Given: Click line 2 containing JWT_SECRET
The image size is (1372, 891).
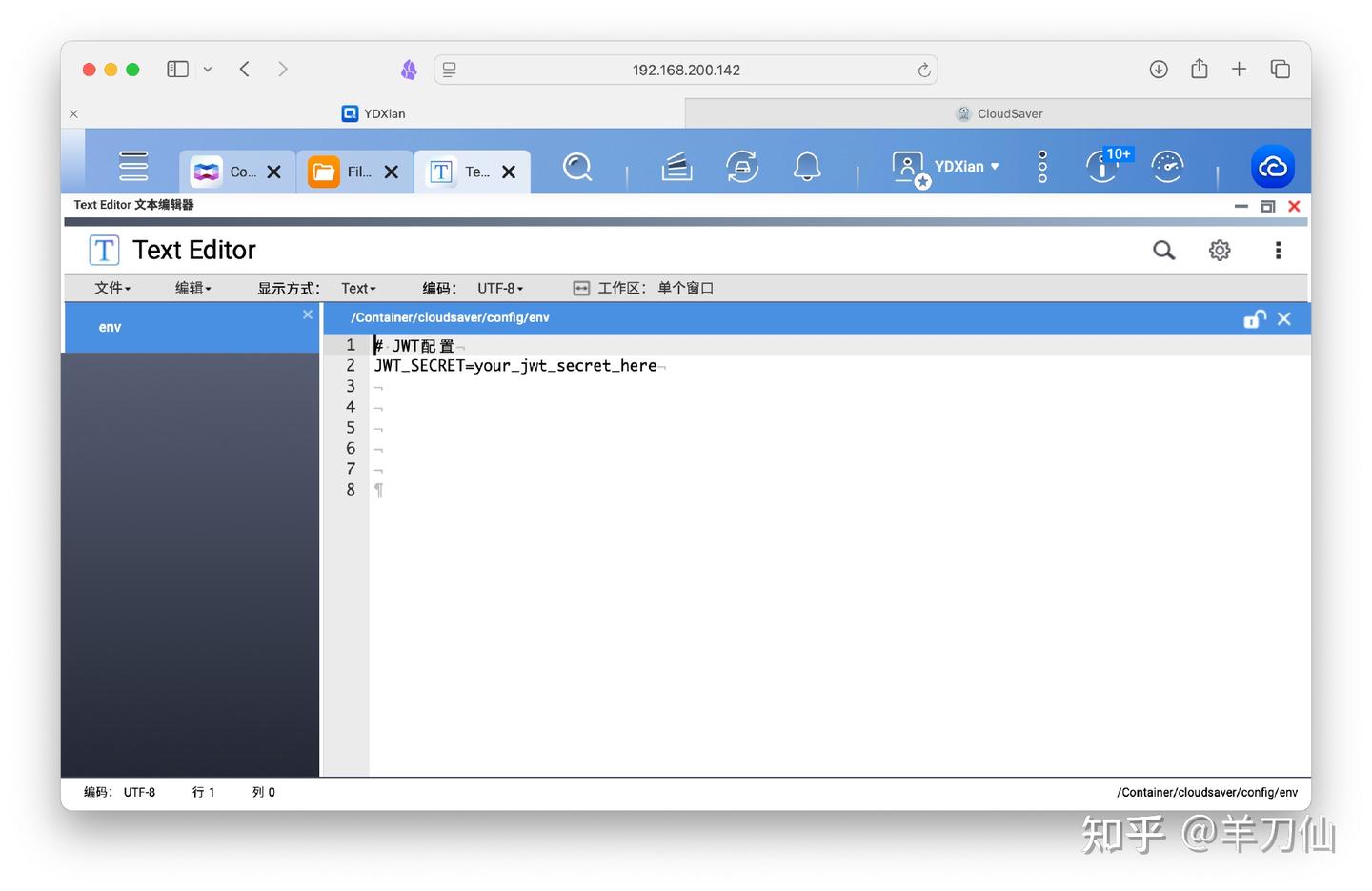Looking at the screenshot, I should tap(515, 365).
